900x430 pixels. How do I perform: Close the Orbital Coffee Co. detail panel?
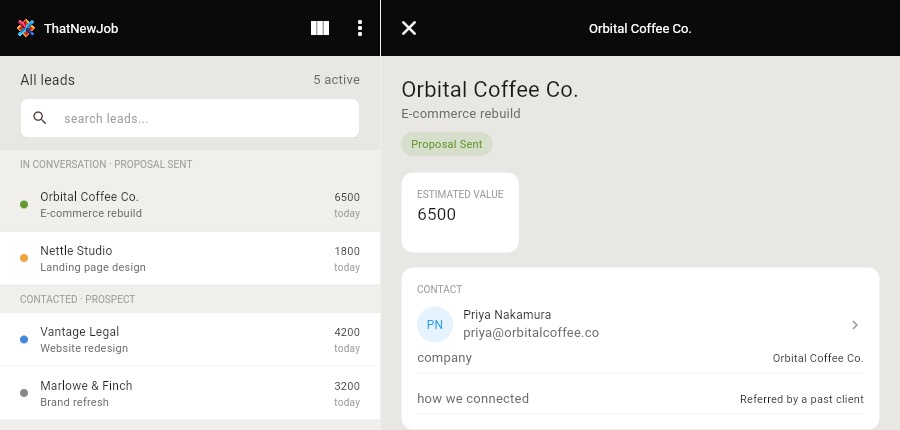409,28
